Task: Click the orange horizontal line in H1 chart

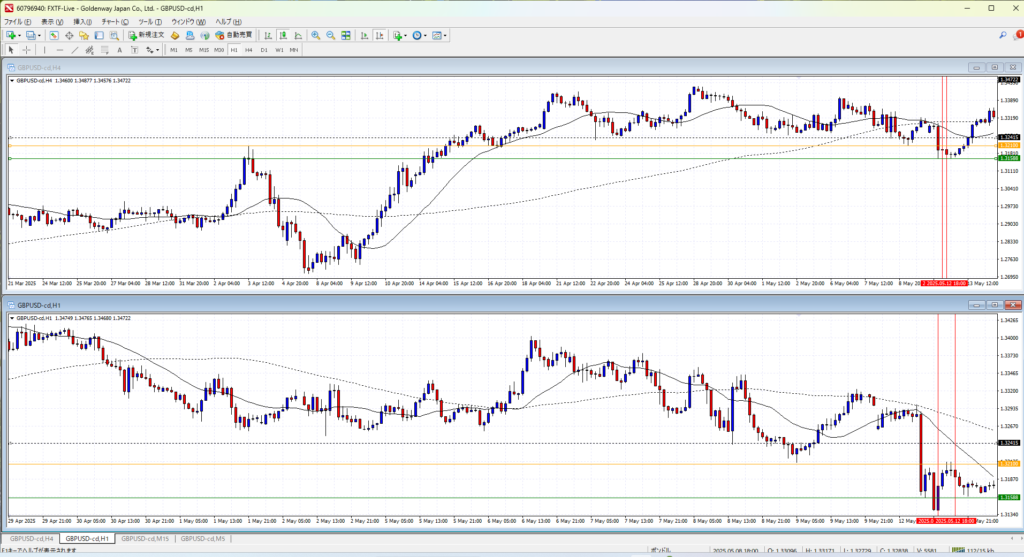Action: click(500, 463)
